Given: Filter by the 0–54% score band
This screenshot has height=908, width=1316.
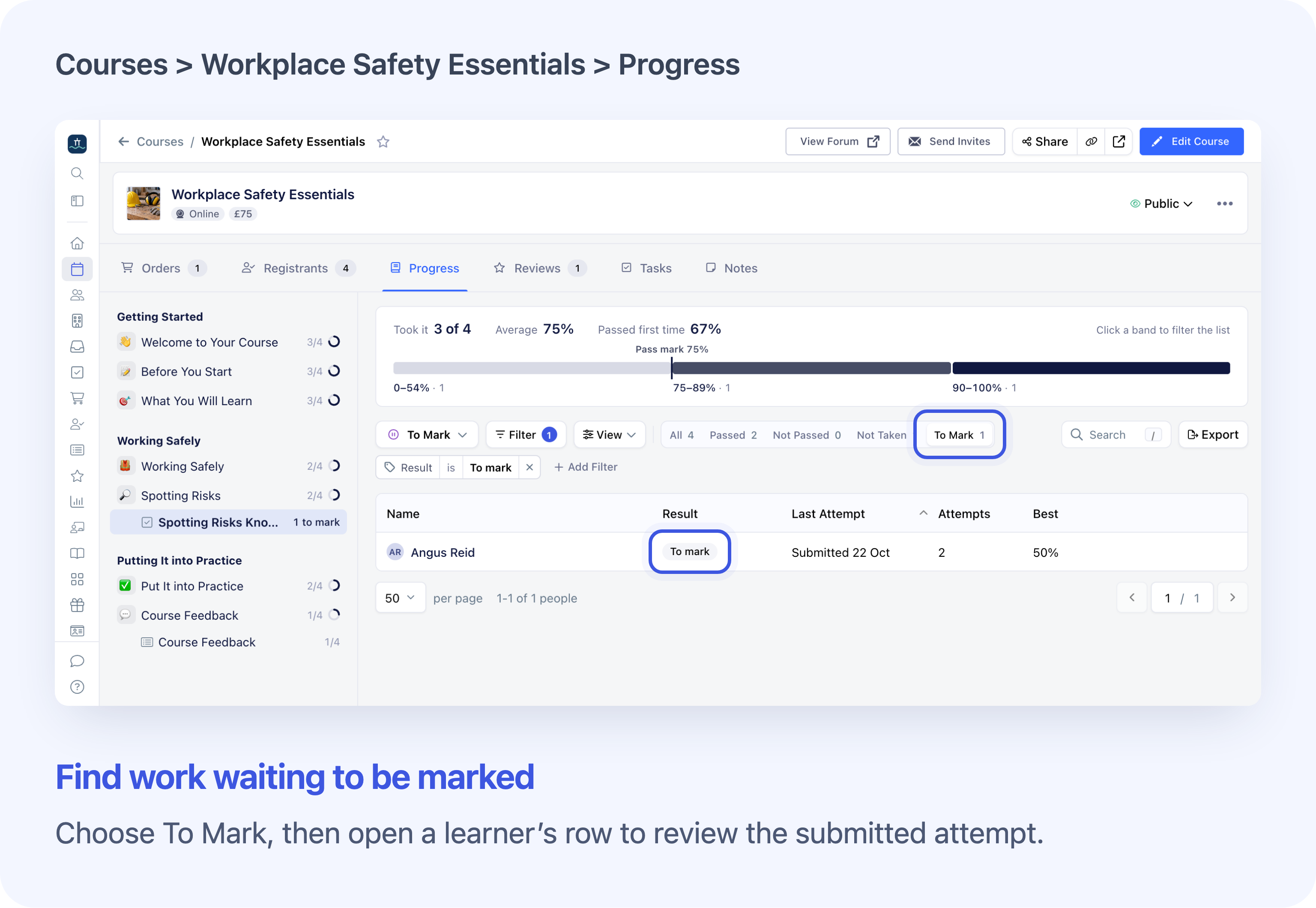Looking at the screenshot, I should pyautogui.click(x=532, y=369).
